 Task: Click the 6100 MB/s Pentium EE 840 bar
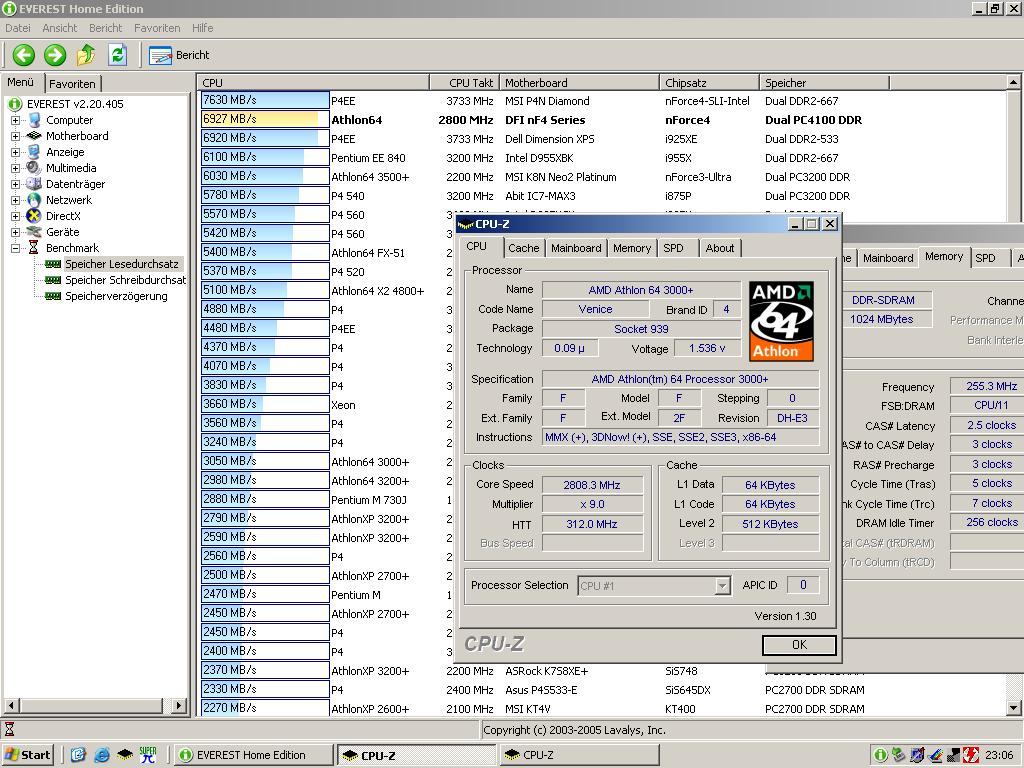[265, 157]
